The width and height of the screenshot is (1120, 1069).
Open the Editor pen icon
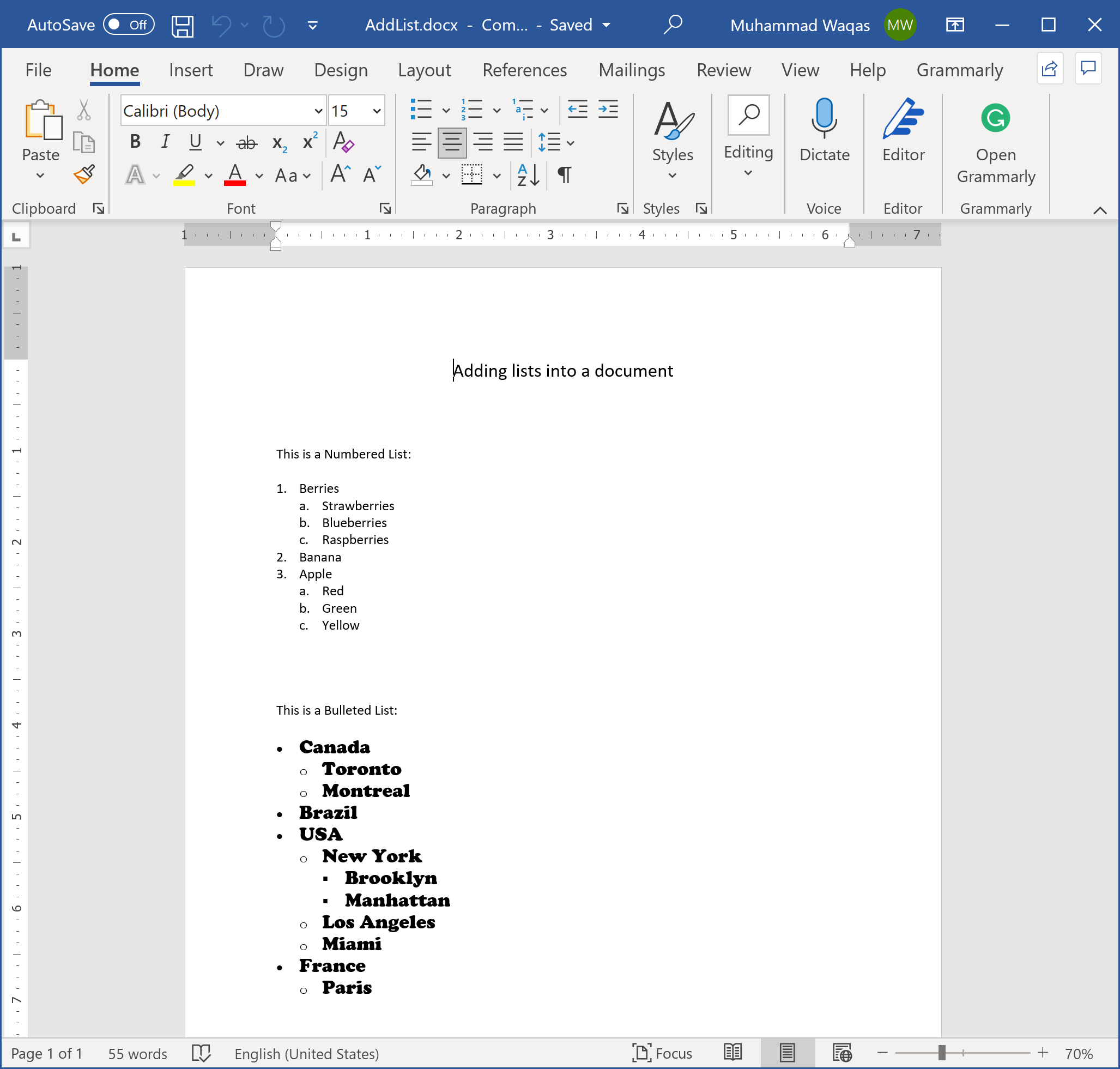coord(903,118)
